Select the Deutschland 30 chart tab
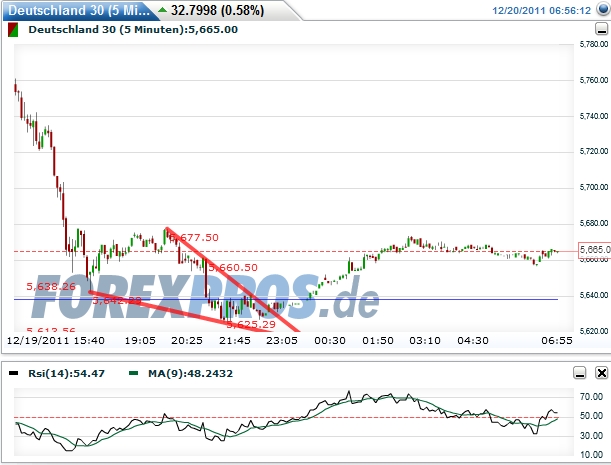611x465 pixels. coord(80,11)
